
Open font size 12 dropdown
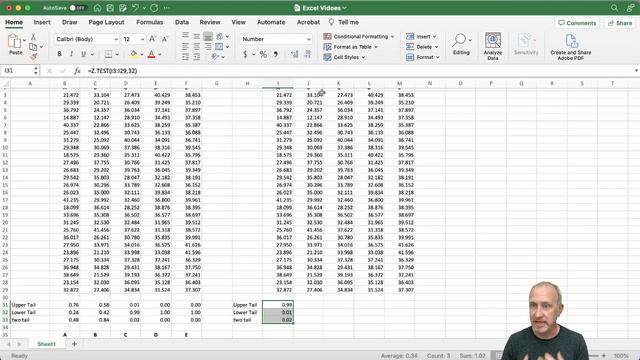click(142, 39)
